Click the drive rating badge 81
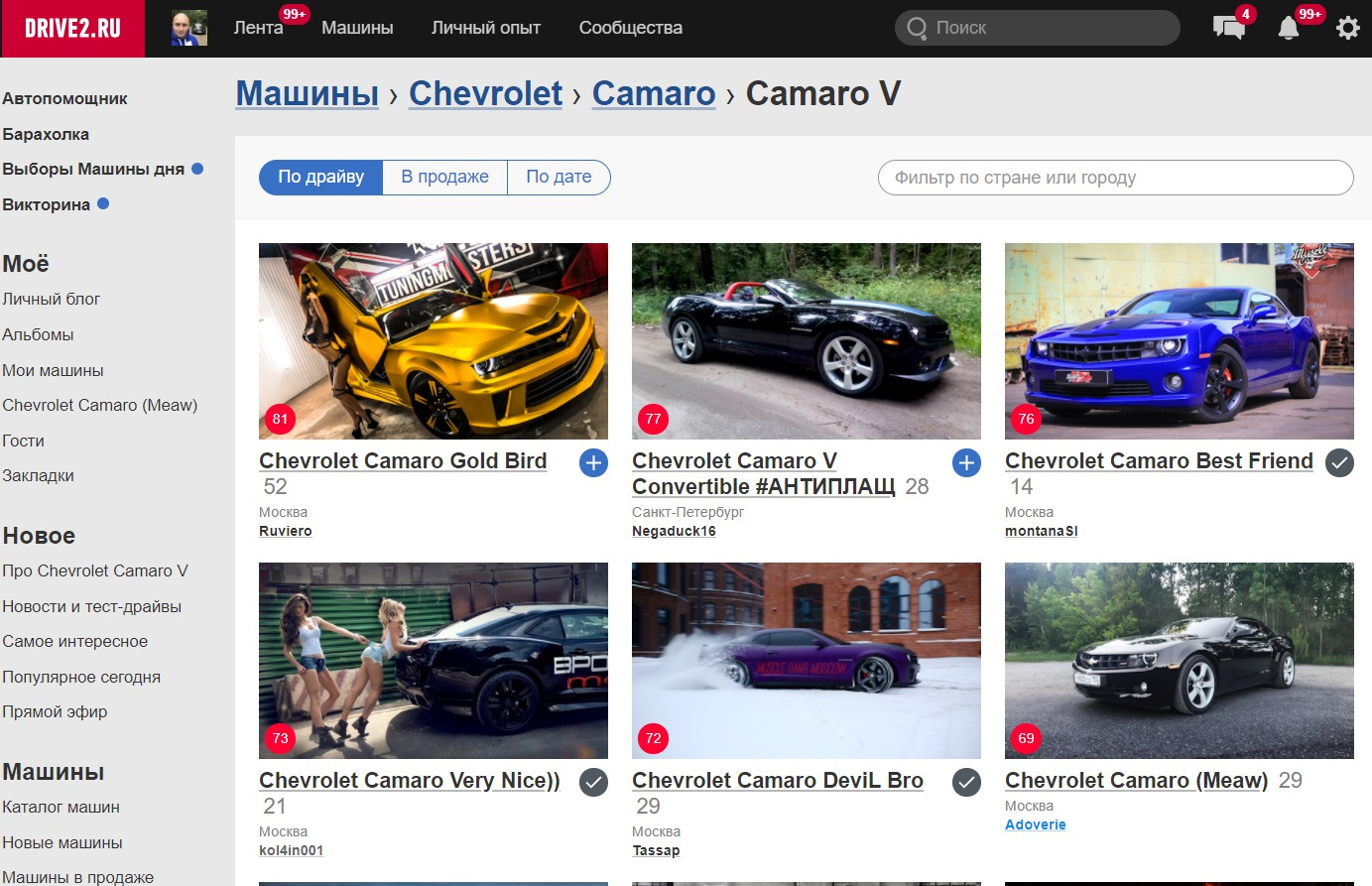This screenshot has width=1372, height=886. (x=280, y=419)
